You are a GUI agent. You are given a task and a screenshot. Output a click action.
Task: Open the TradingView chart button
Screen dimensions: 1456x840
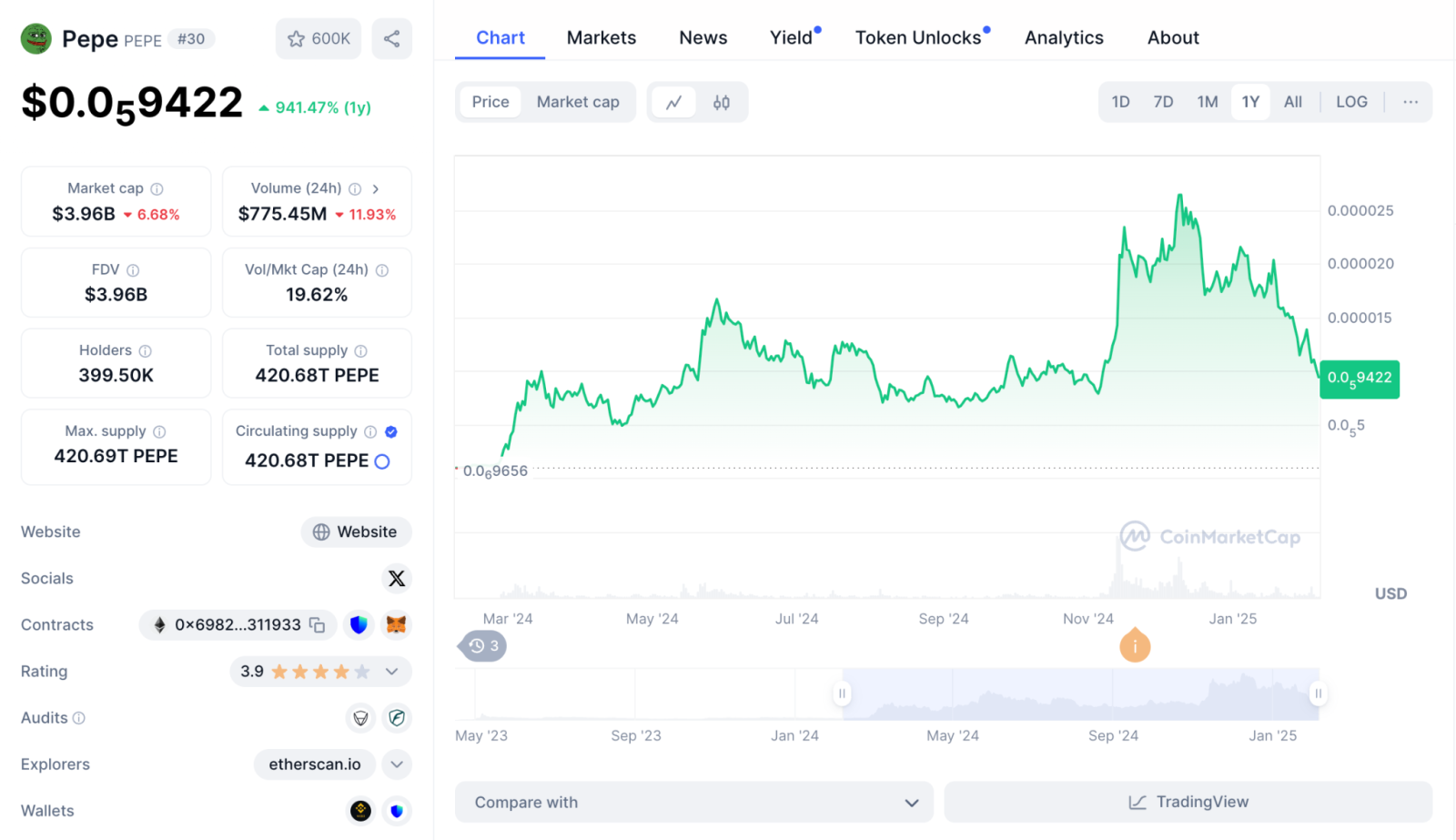click(x=1188, y=803)
